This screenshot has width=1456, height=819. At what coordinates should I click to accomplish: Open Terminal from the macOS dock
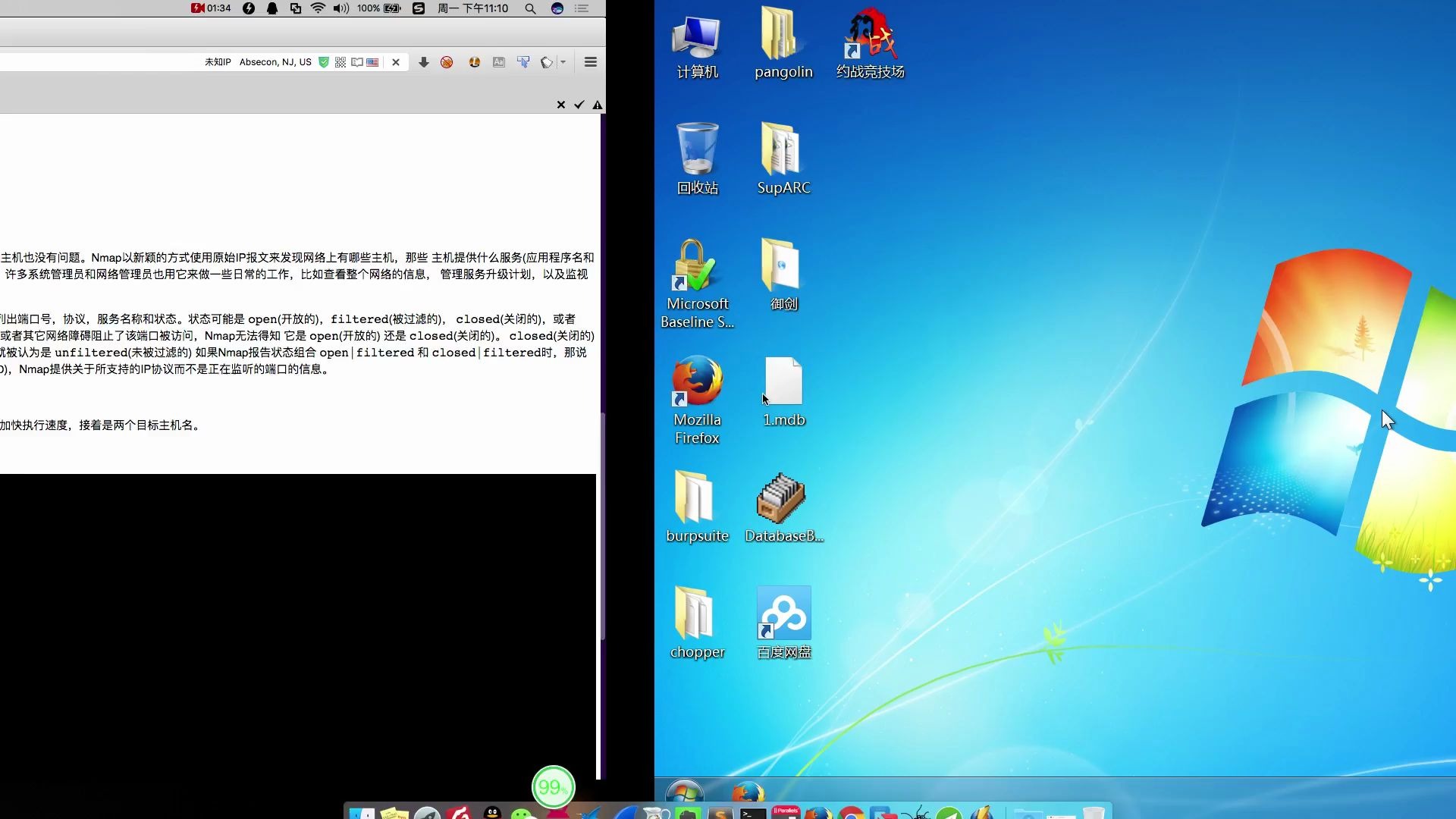tap(753, 813)
